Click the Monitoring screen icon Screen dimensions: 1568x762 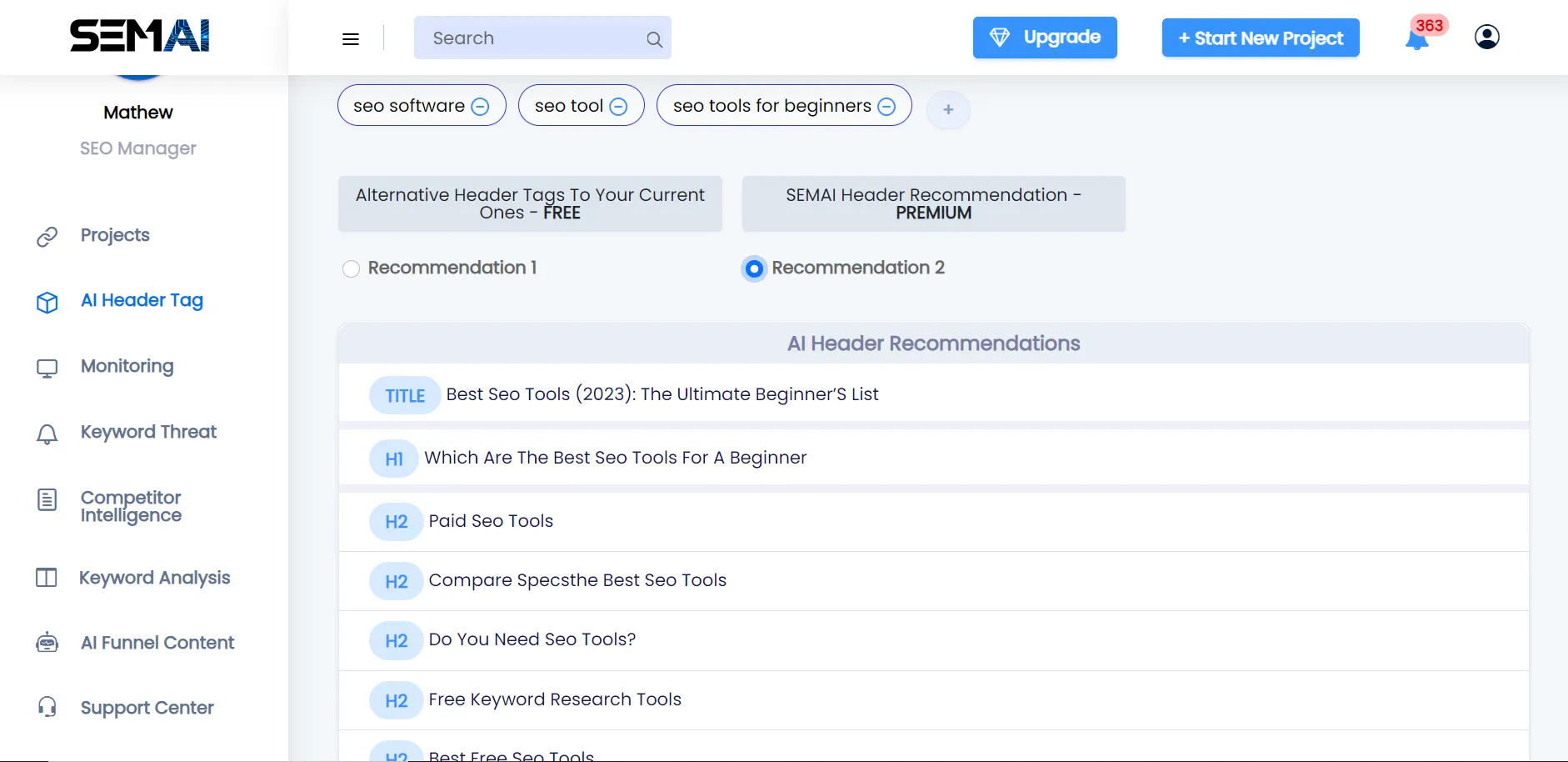pos(47,367)
